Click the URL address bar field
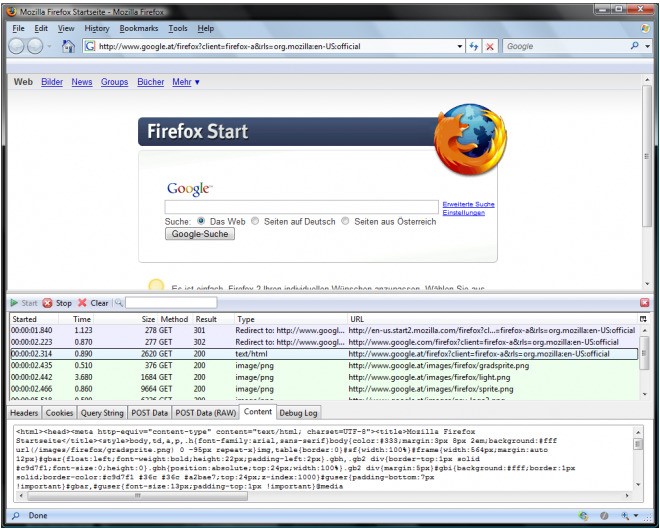 click(x=276, y=46)
